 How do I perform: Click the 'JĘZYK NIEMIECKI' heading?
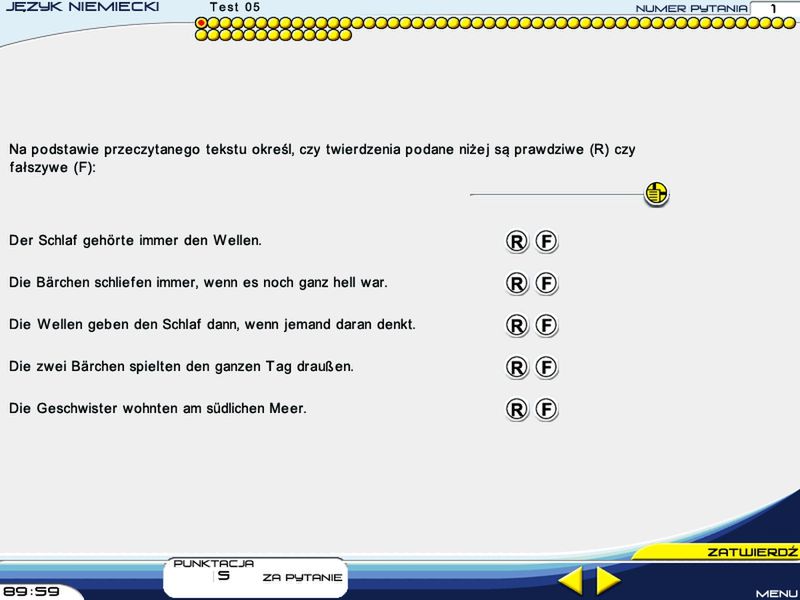pyautogui.click(x=82, y=7)
